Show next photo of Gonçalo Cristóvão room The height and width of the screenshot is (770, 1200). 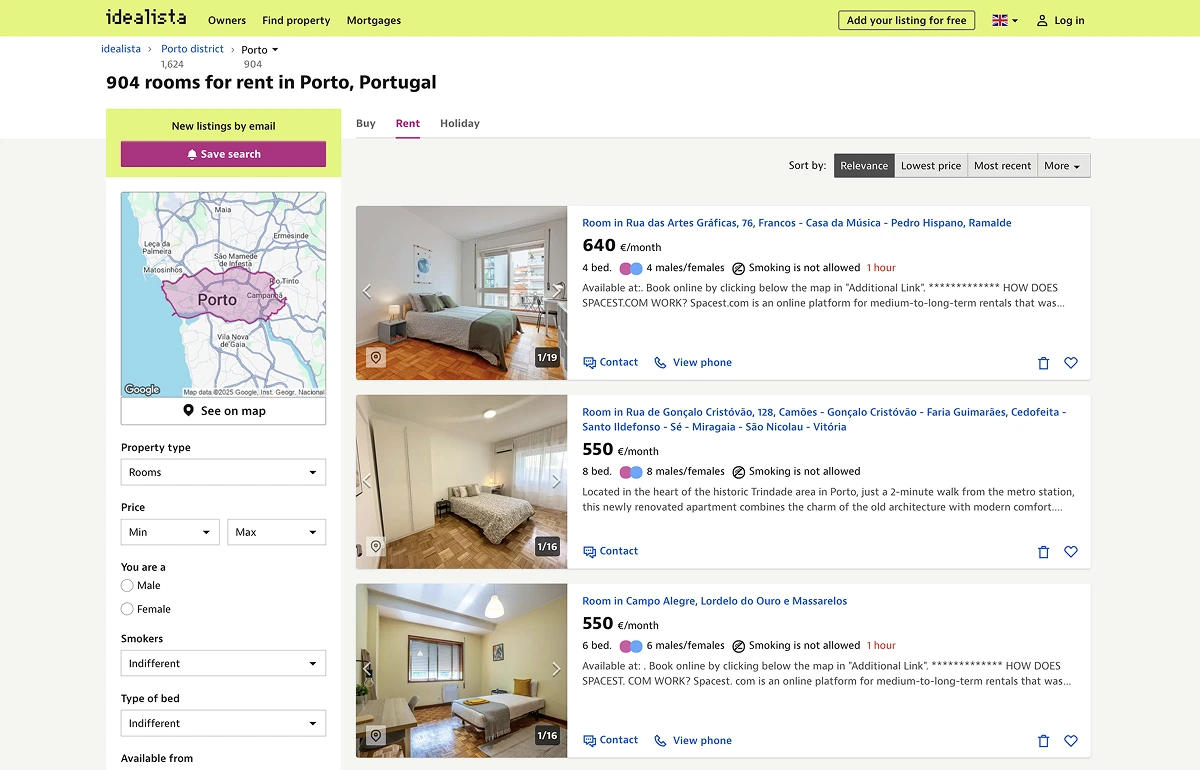click(556, 481)
